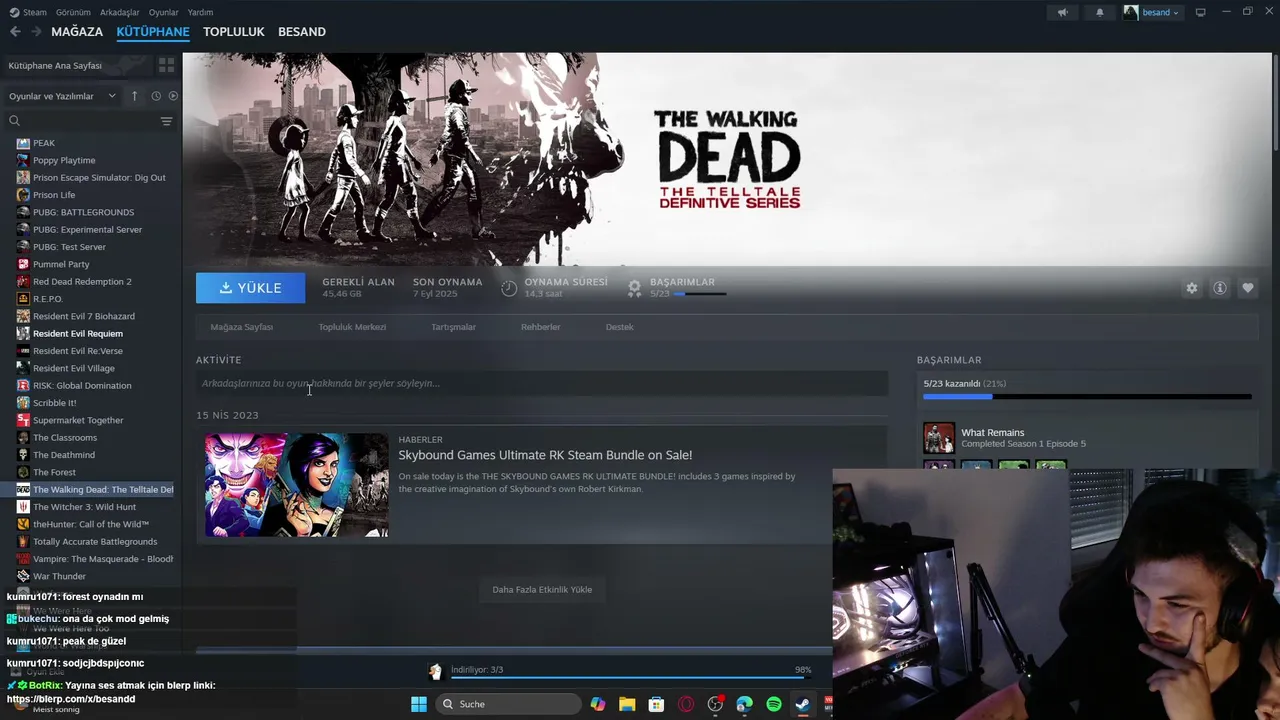The height and width of the screenshot is (720, 1280).
Task: Select War Thunder in library list
Action: click(x=59, y=576)
